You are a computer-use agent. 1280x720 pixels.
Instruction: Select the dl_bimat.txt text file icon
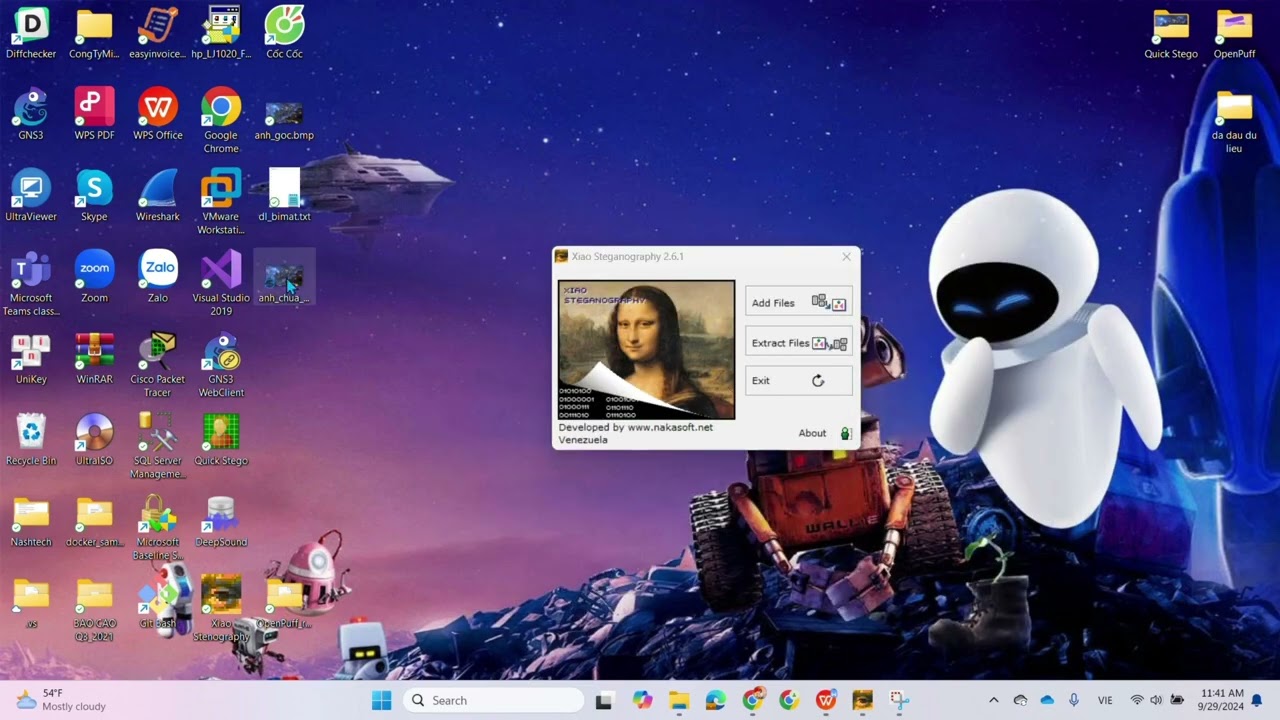(x=284, y=192)
